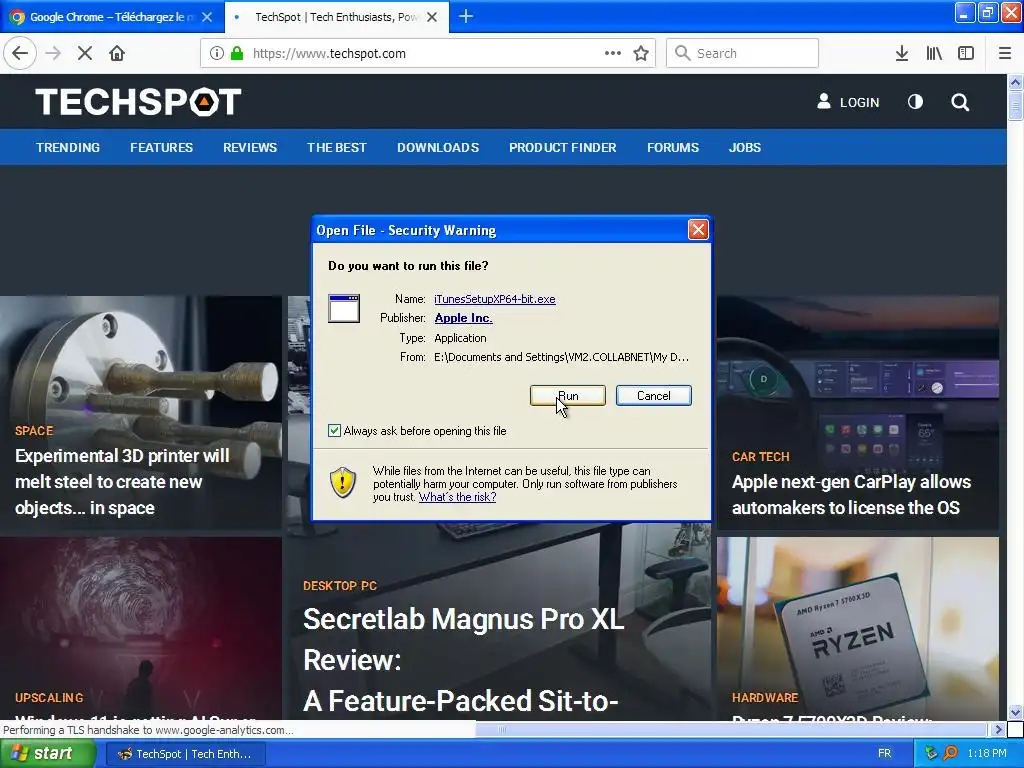
Task: Click horizontal scrollbar right arrow
Action: click(998, 729)
